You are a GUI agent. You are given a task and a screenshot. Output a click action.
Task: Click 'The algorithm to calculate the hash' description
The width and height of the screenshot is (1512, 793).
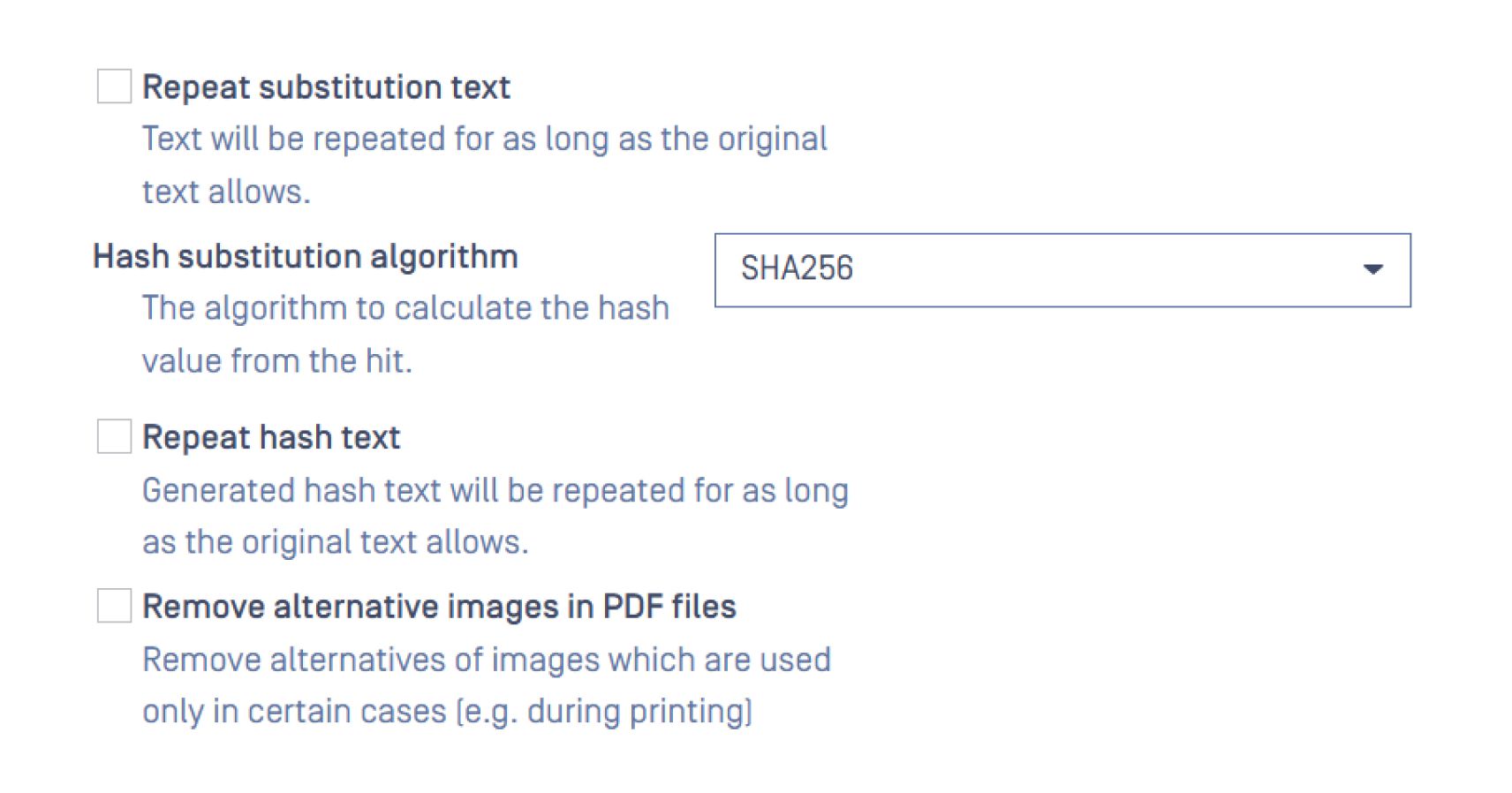405,308
